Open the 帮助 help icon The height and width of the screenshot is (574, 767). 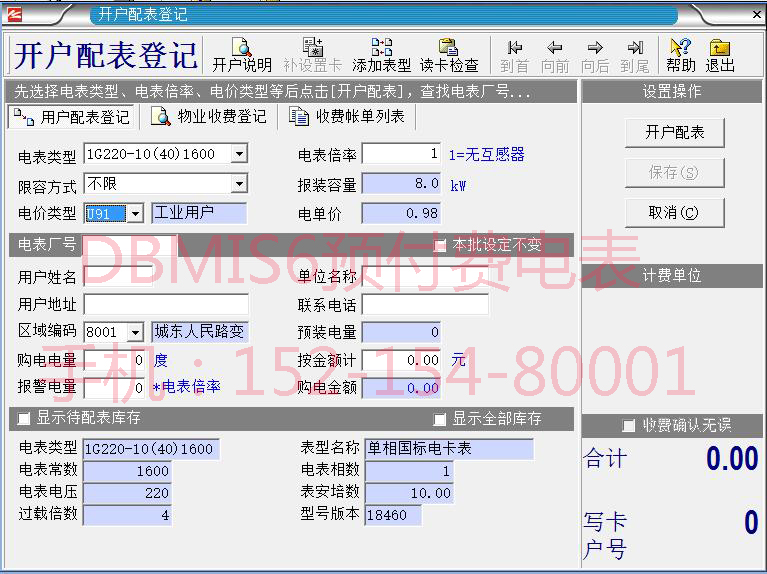pyautogui.click(x=680, y=54)
